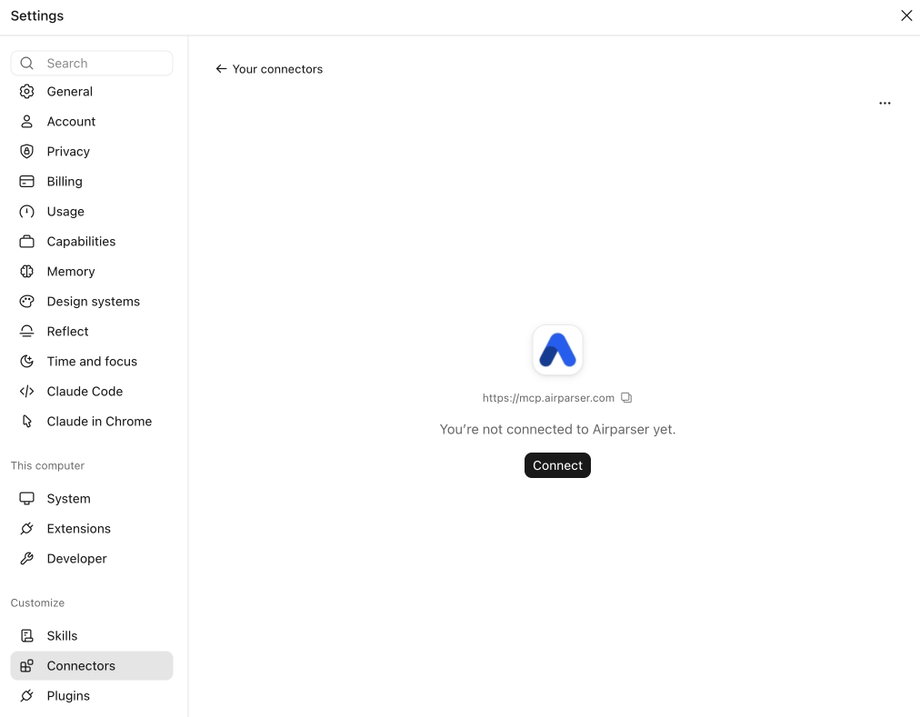Select Design systems entry

(92, 301)
